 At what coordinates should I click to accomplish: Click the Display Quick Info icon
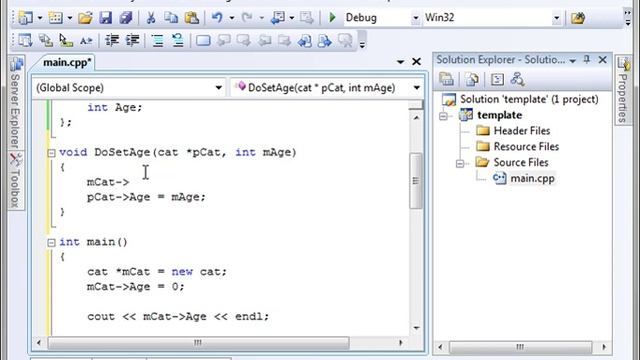coord(66,40)
